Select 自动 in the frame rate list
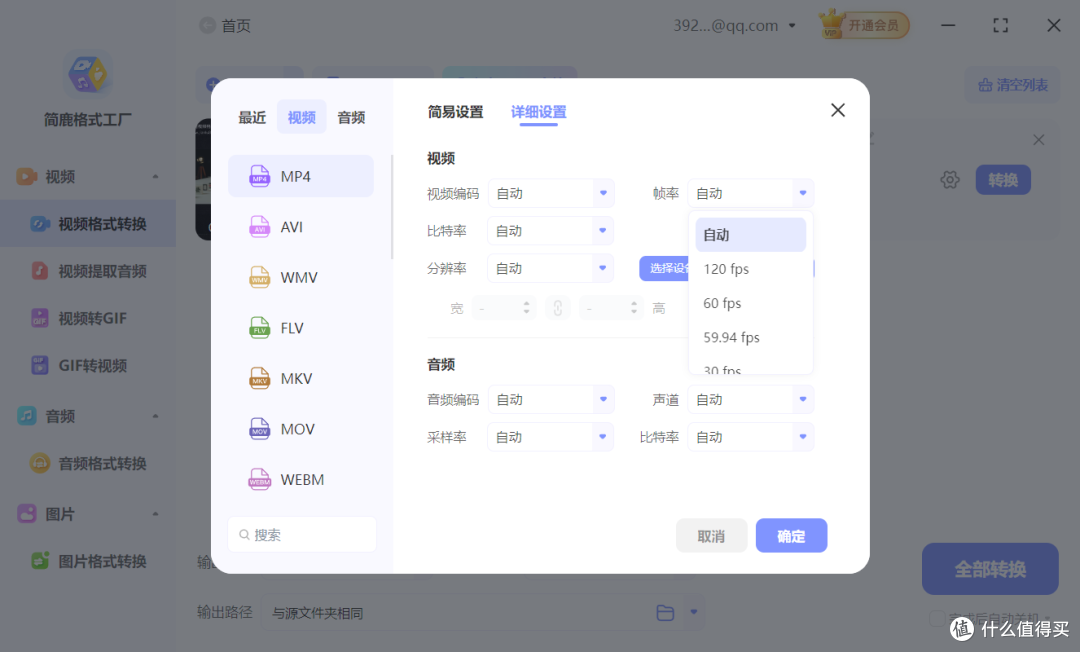Screen dimensions: 1080x652 (750, 235)
